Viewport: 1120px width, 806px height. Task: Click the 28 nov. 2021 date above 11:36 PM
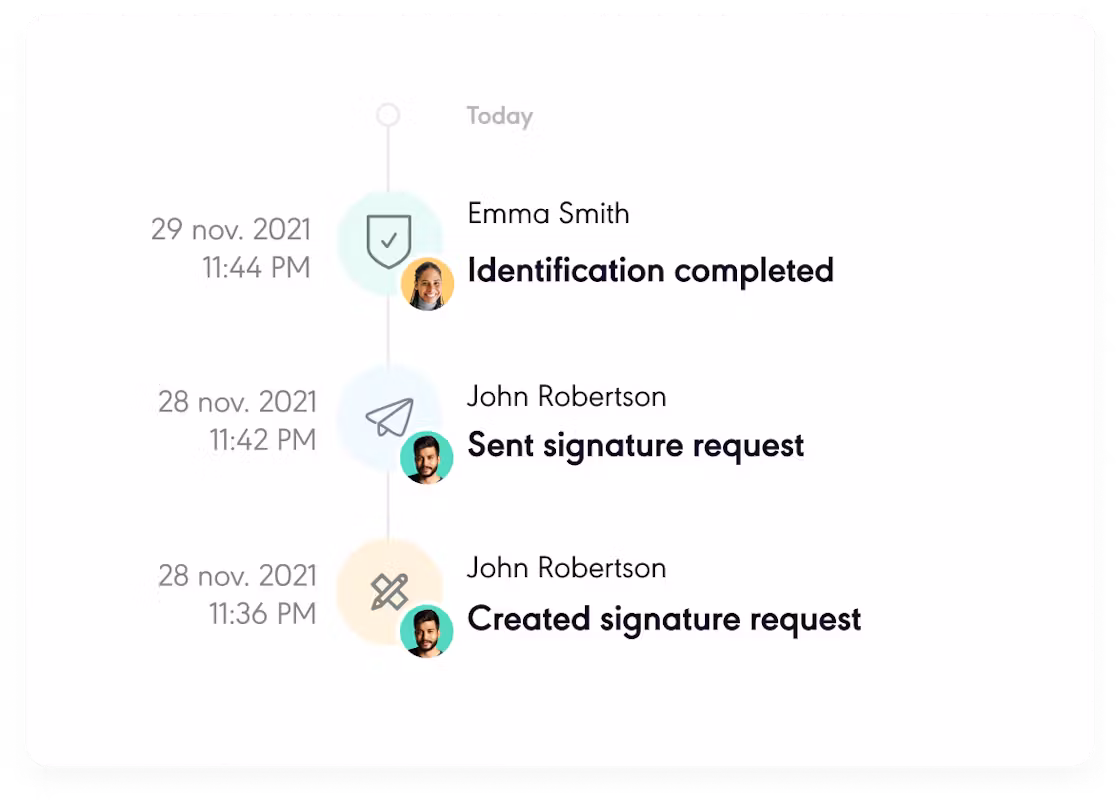tap(237, 576)
